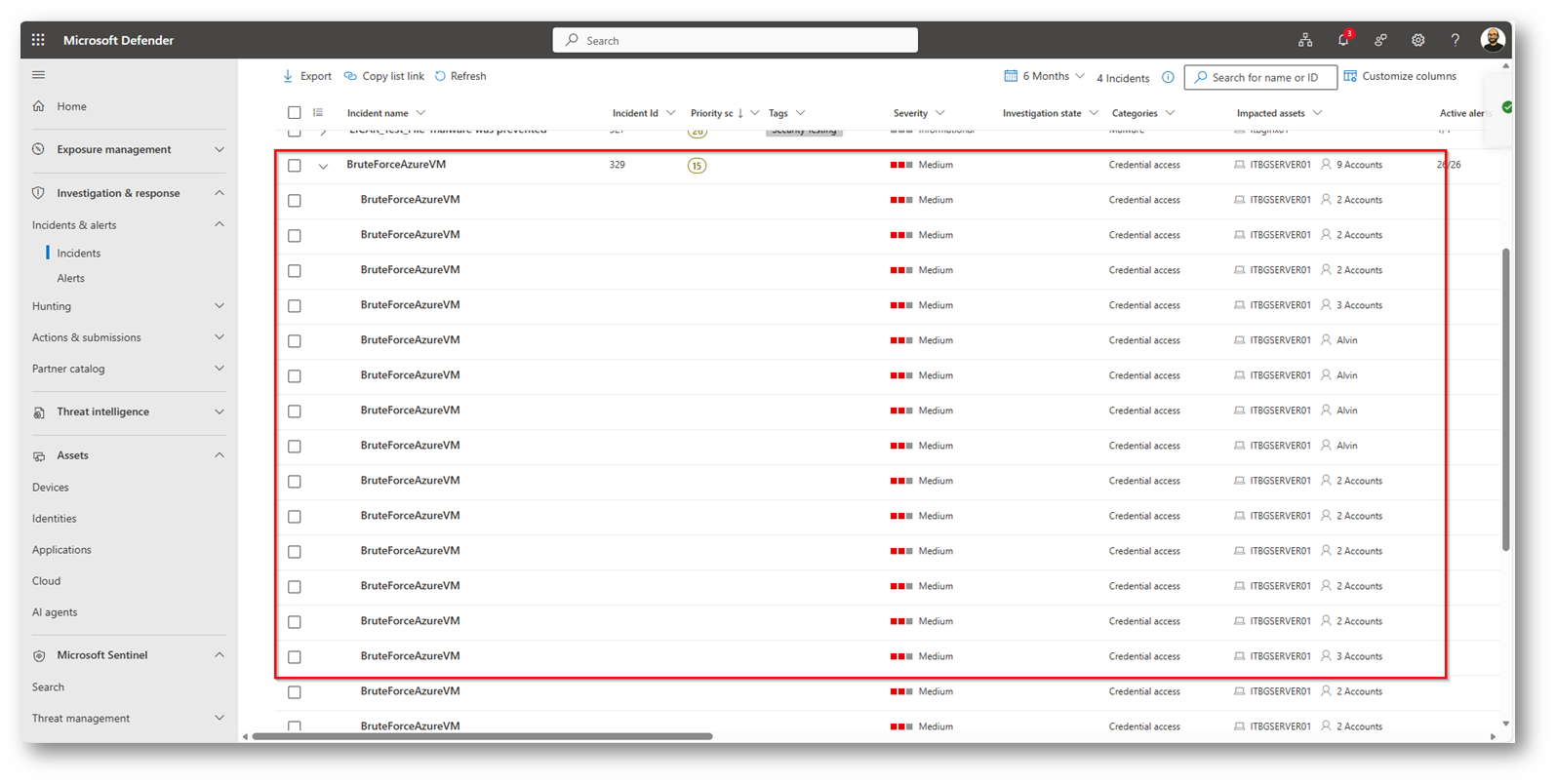
Task: Open the settings gear icon
Action: [1417, 40]
